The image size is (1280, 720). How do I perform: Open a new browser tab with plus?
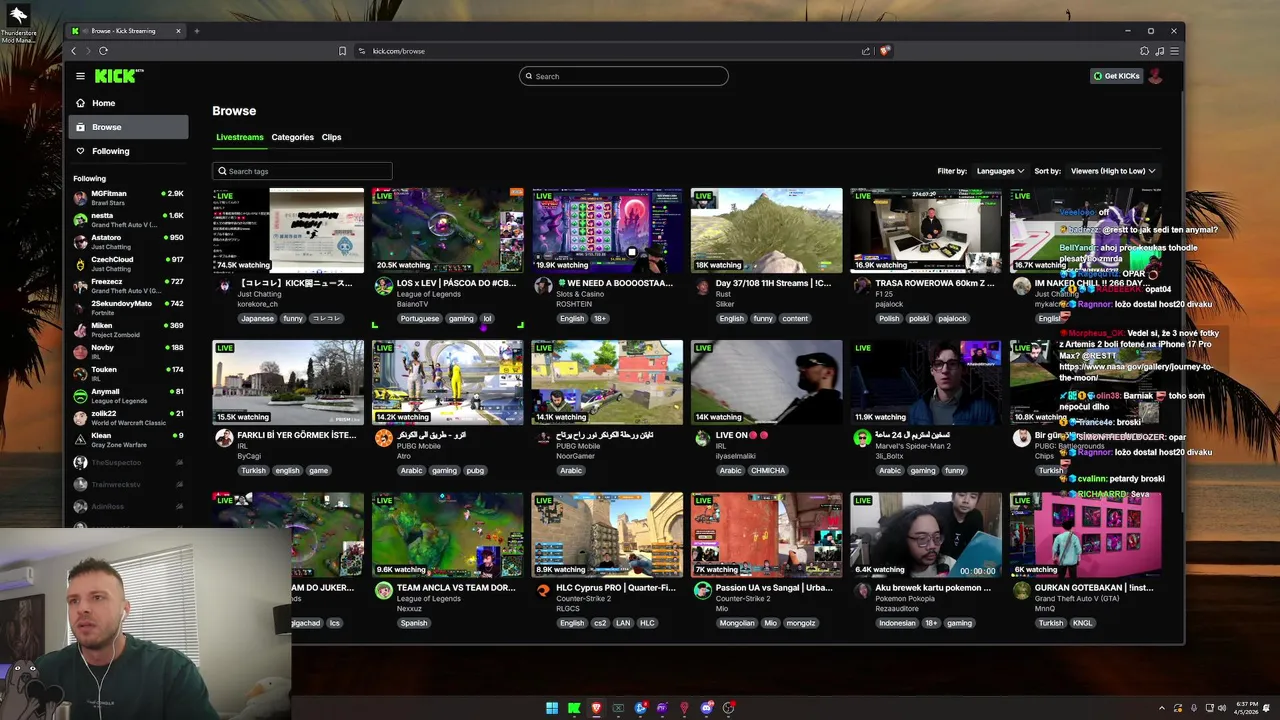pos(197,31)
